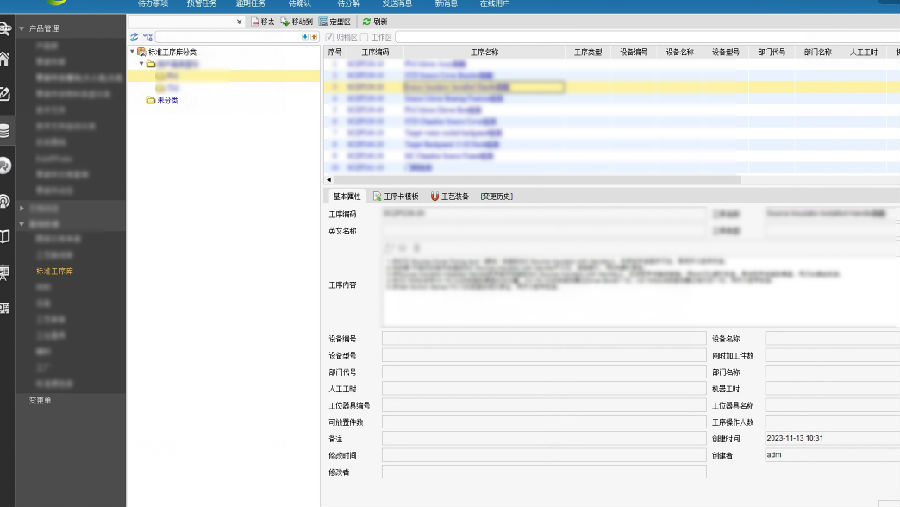Switch to the [变更历史] tab
This screenshot has height=507, width=900.
(496, 196)
